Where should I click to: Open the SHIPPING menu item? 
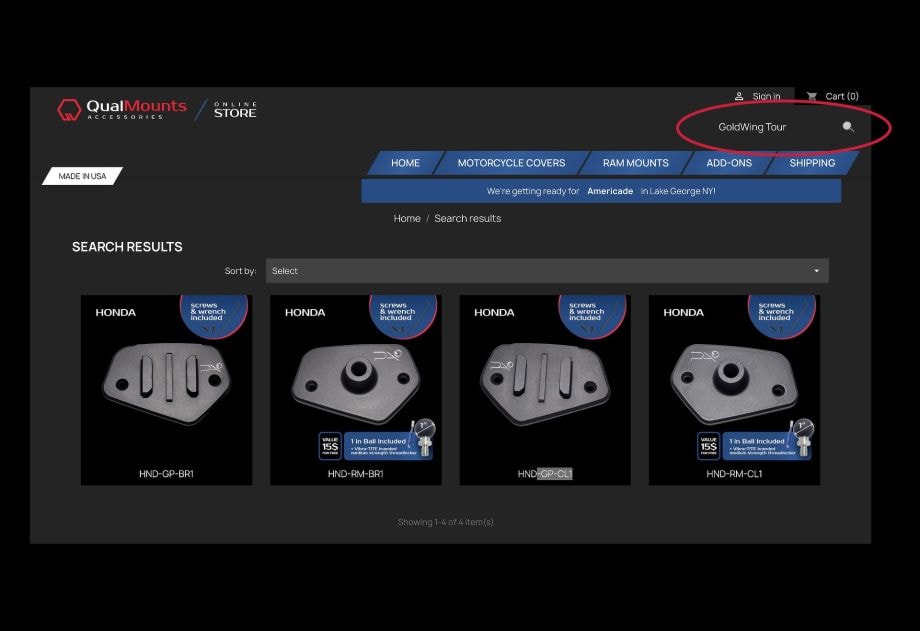(811, 163)
